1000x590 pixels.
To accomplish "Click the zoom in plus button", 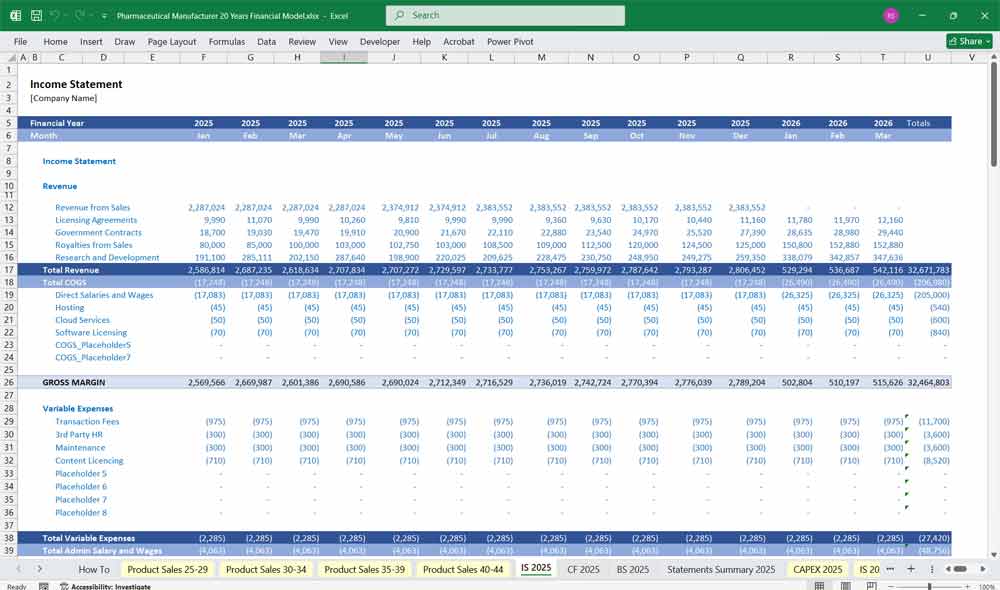I will pos(967,586).
